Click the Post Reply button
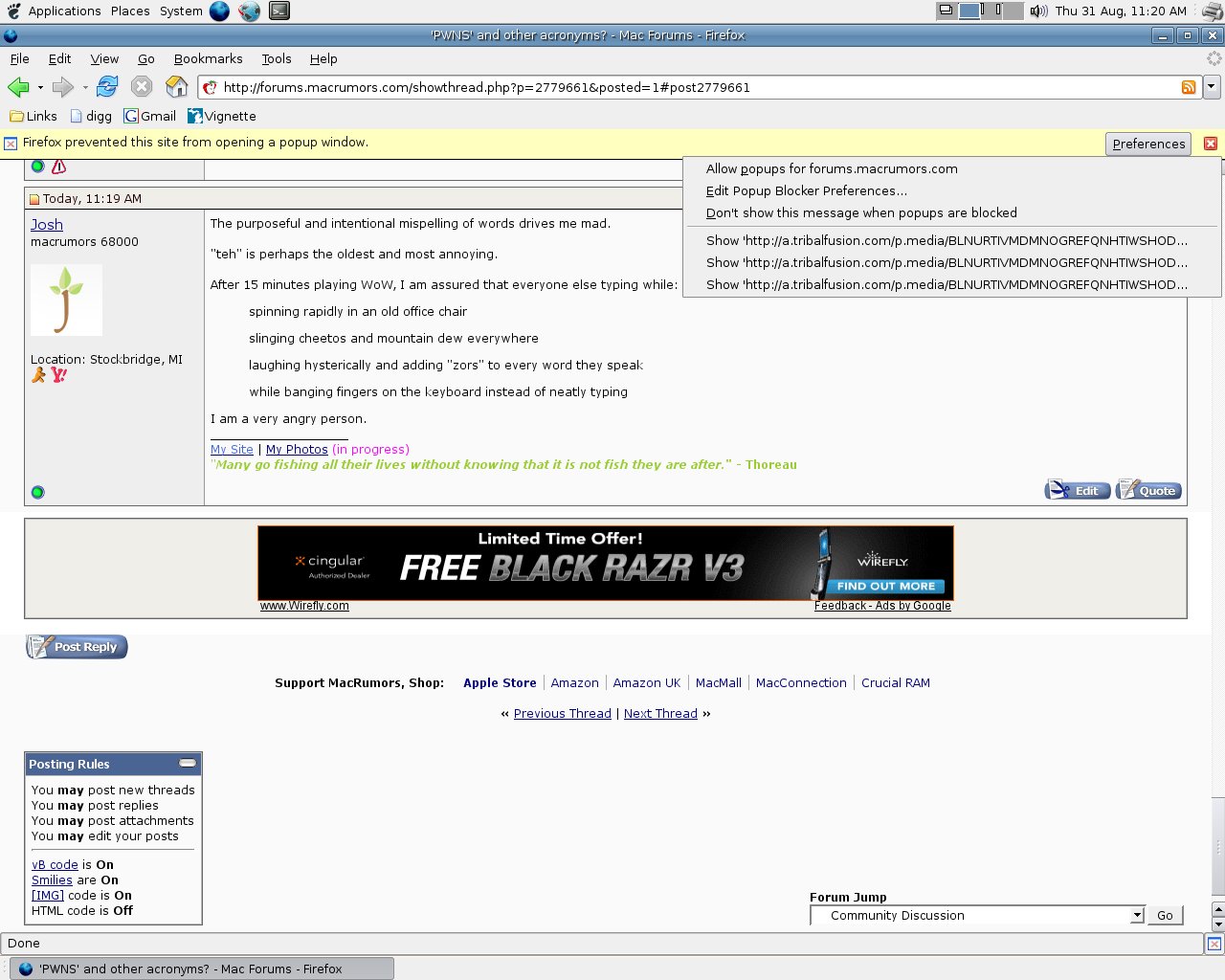 point(77,647)
